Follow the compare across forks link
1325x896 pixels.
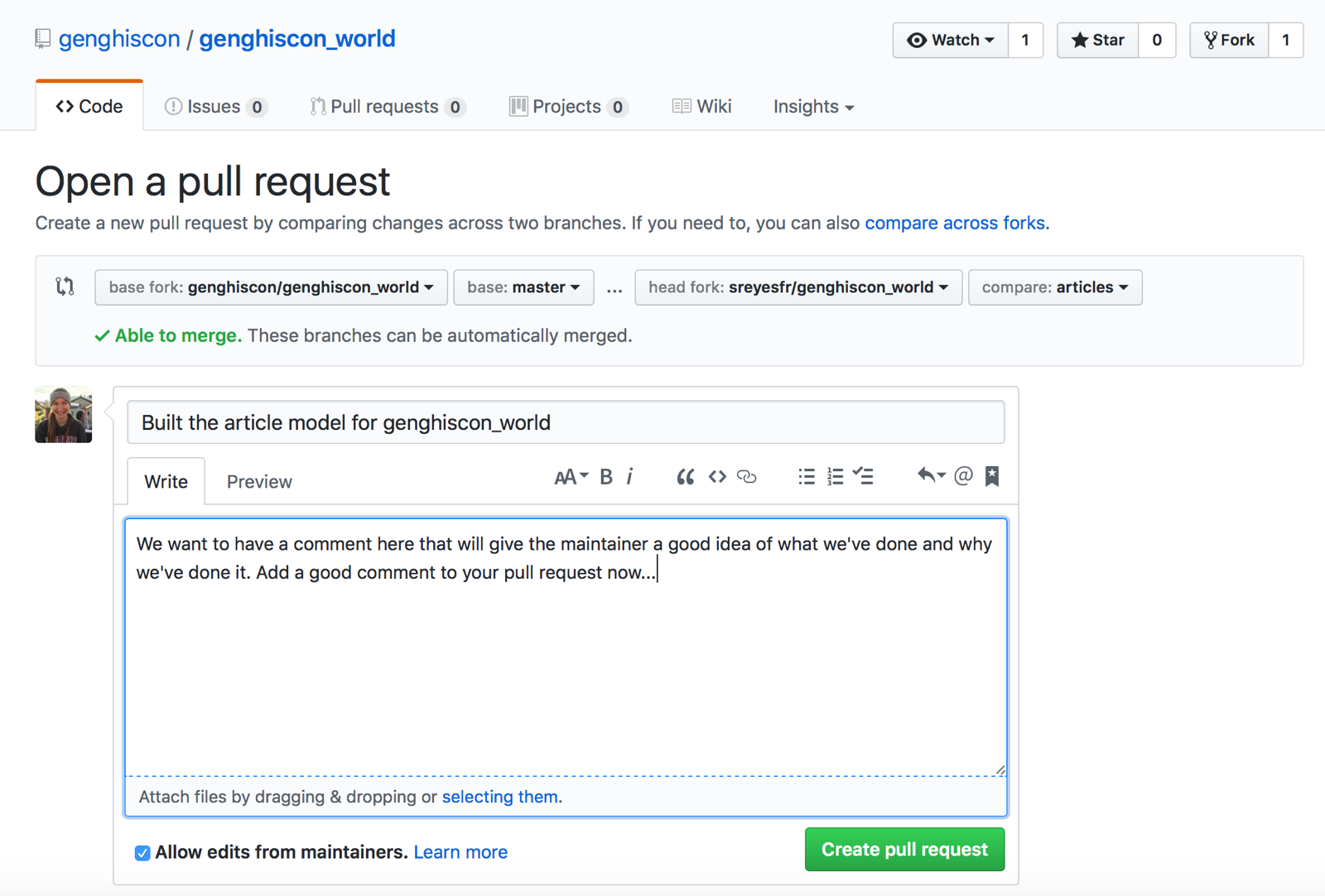[x=955, y=224]
